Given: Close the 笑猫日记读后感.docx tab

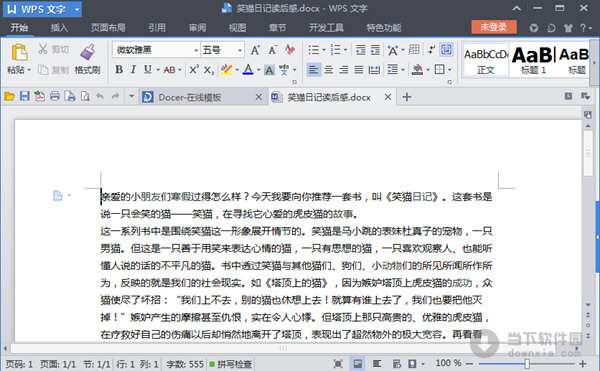Looking at the screenshot, I should [388, 97].
